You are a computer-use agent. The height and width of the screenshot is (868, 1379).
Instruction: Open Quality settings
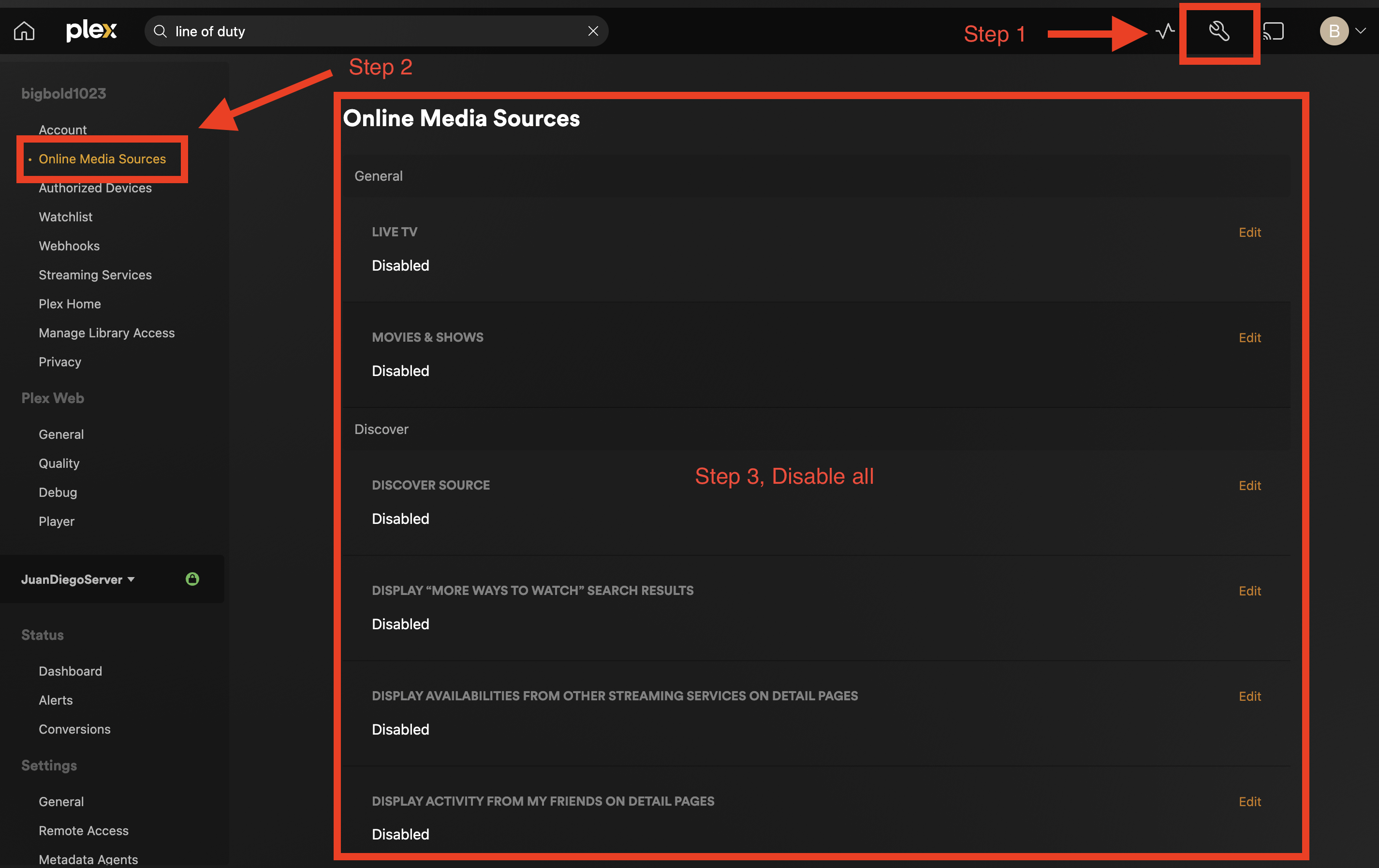point(59,463)
